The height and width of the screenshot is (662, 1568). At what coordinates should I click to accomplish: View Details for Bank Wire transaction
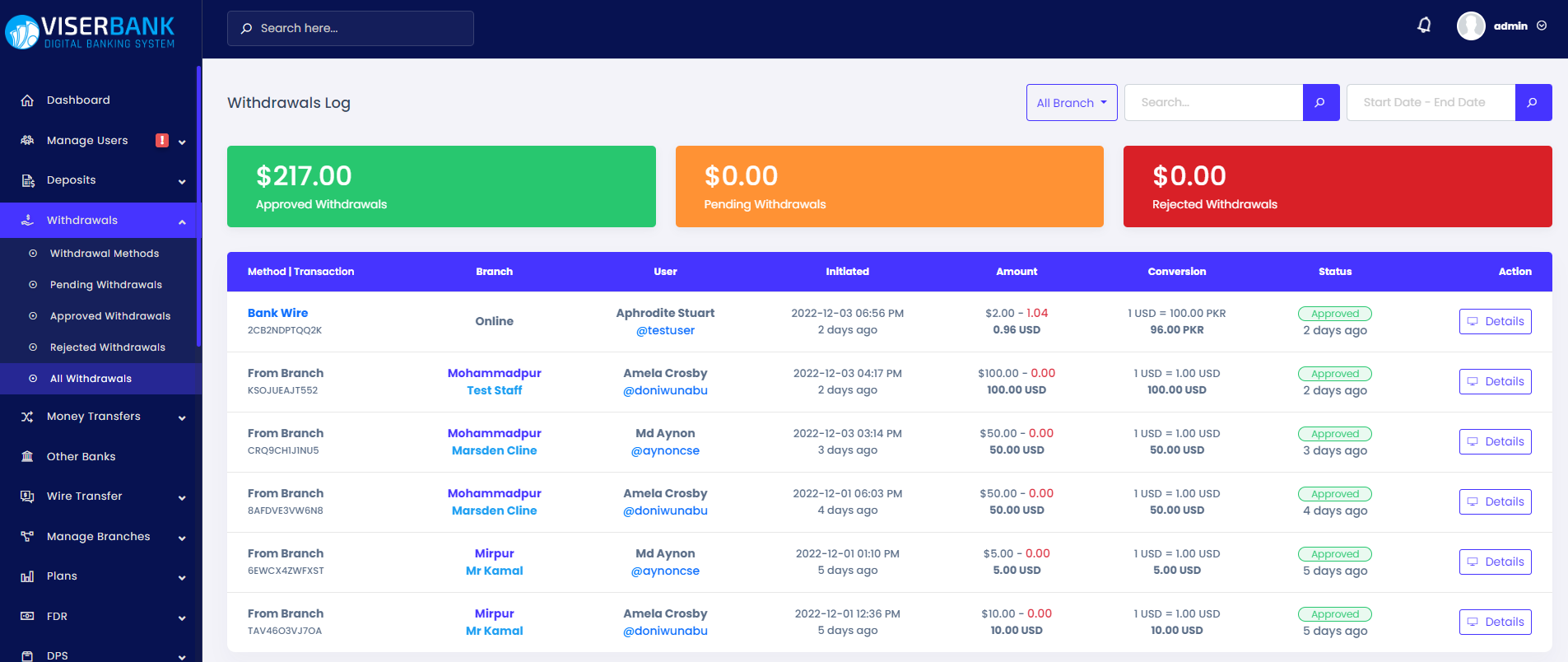(x=1495, y=322)
